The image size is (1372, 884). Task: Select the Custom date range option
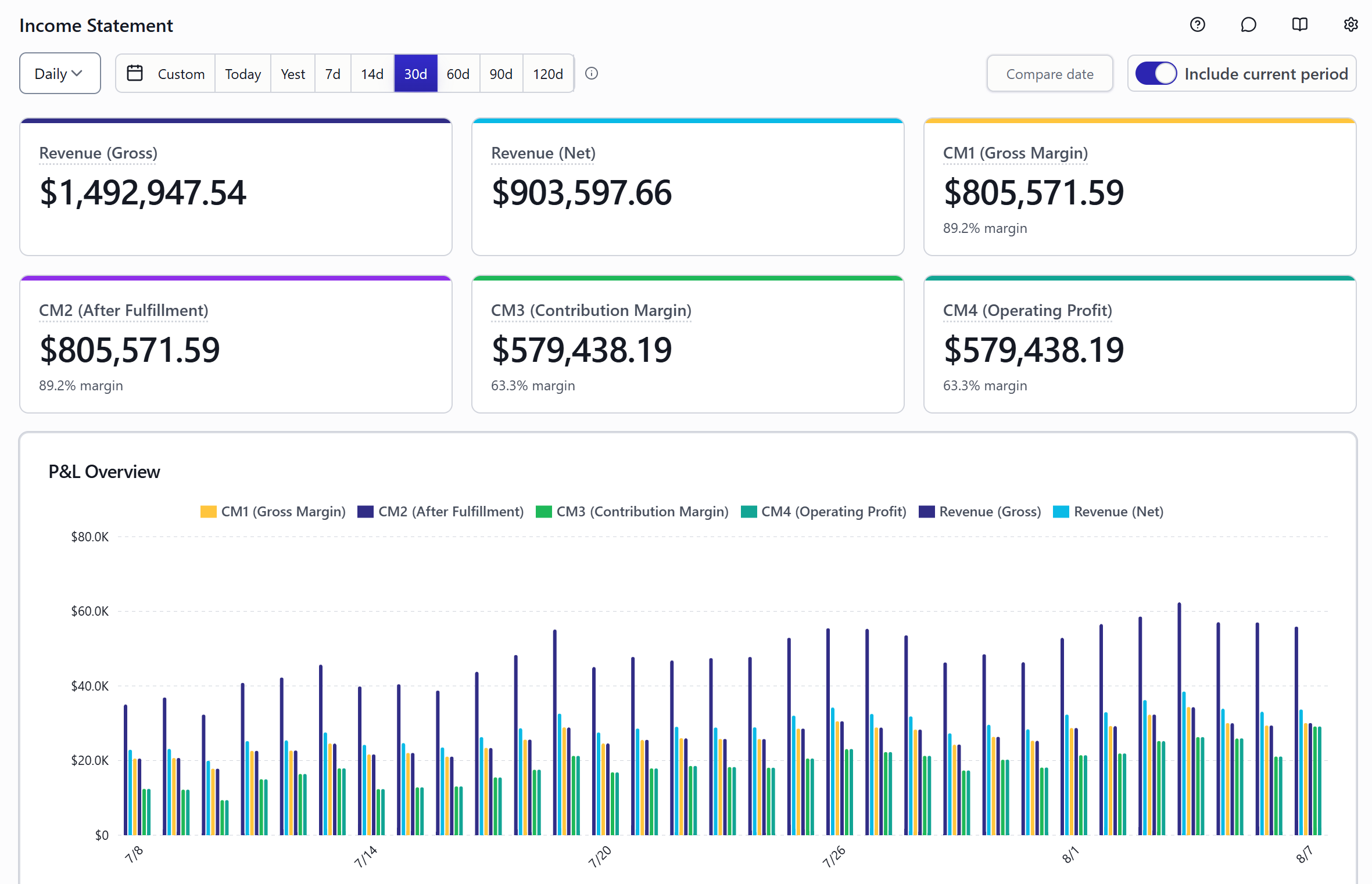coord(166,73)
